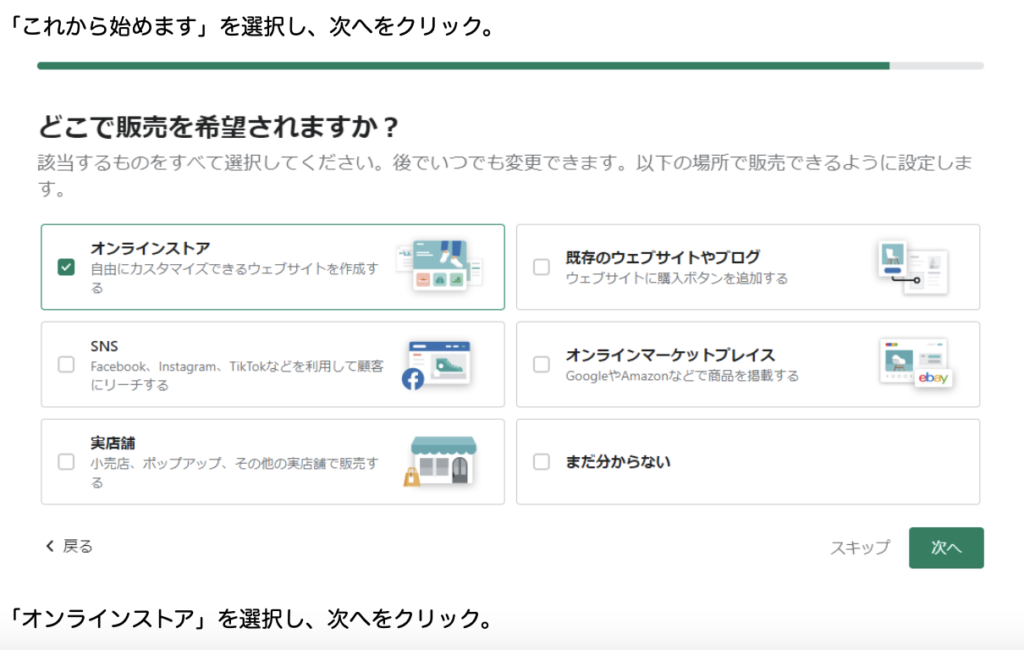Check the オンラインマーケットプレイス checkbox
This screenshot has height=650, width=1024.
coord(541,365)
